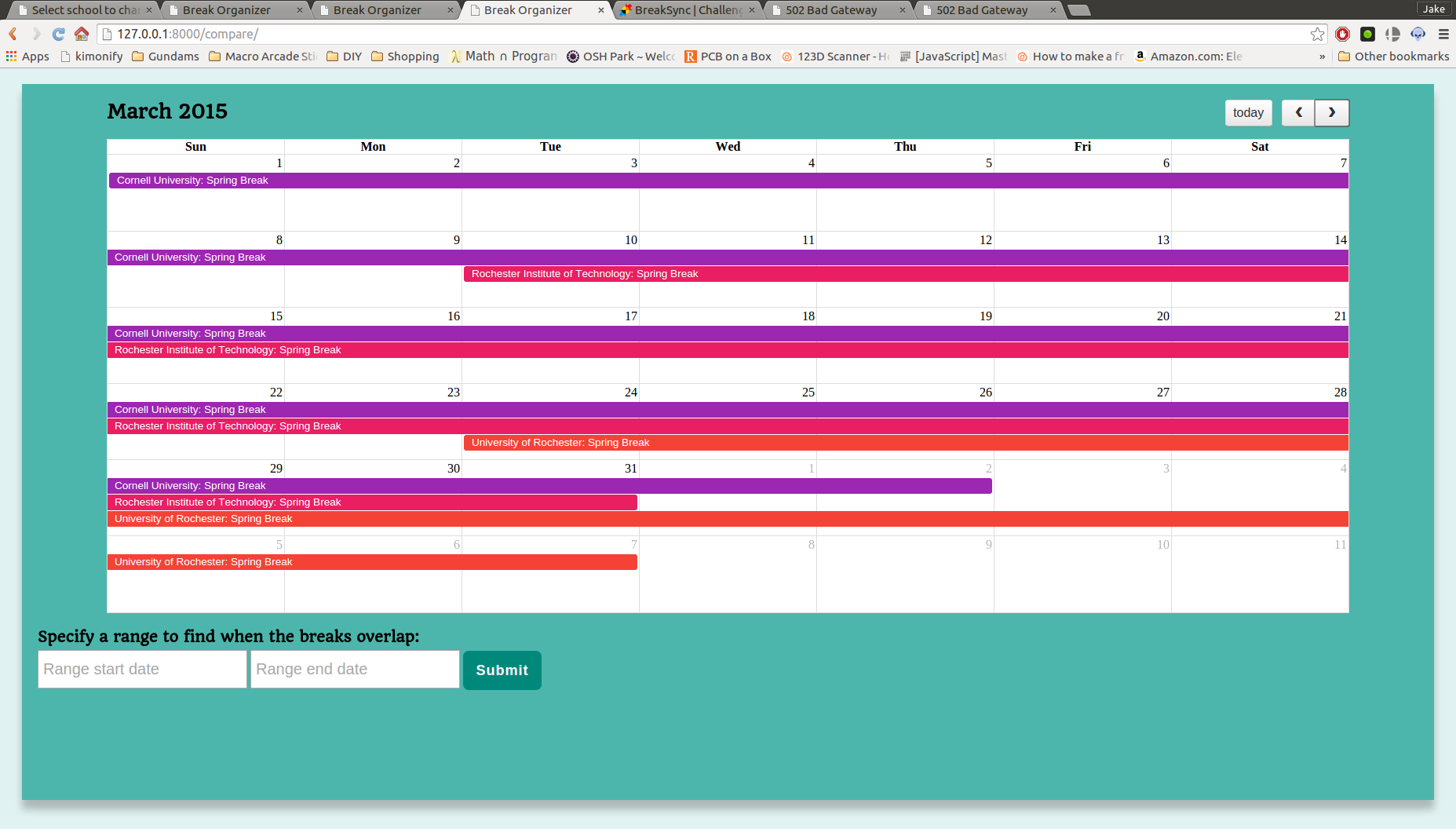Click the Jake profile button
1456x829 pixels.
pos(1433,9)
